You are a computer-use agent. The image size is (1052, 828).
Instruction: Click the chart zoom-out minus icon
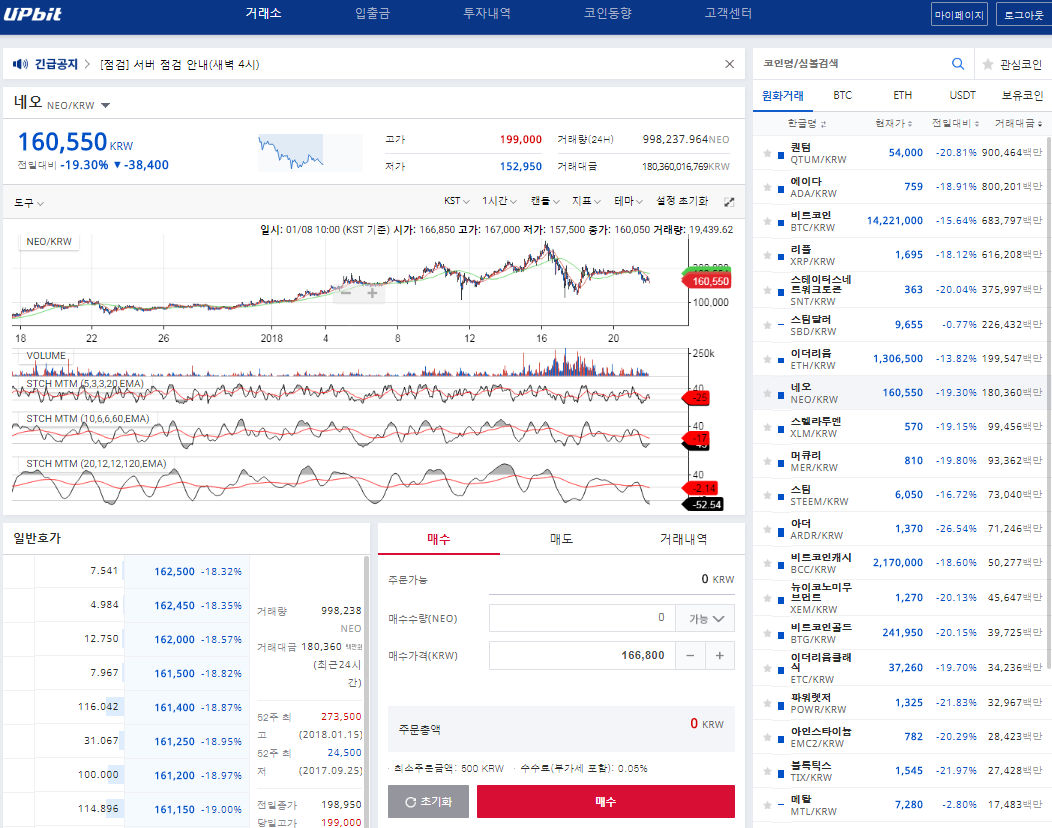pyautogui.click(x=346, y=293)
